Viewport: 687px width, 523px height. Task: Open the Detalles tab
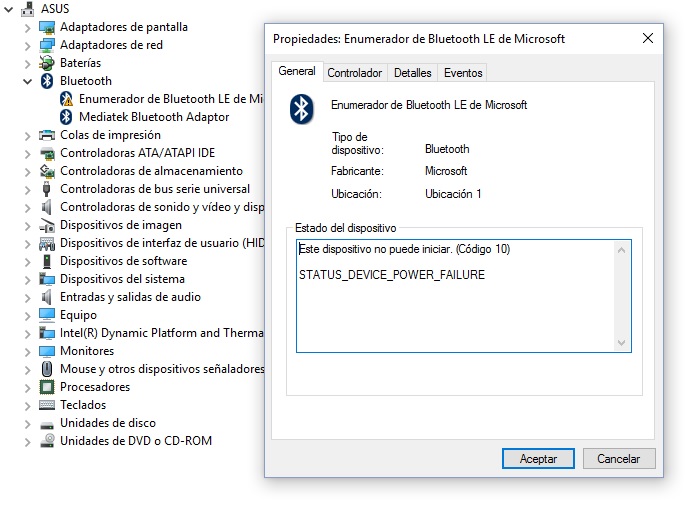click(x=412, y=73)
